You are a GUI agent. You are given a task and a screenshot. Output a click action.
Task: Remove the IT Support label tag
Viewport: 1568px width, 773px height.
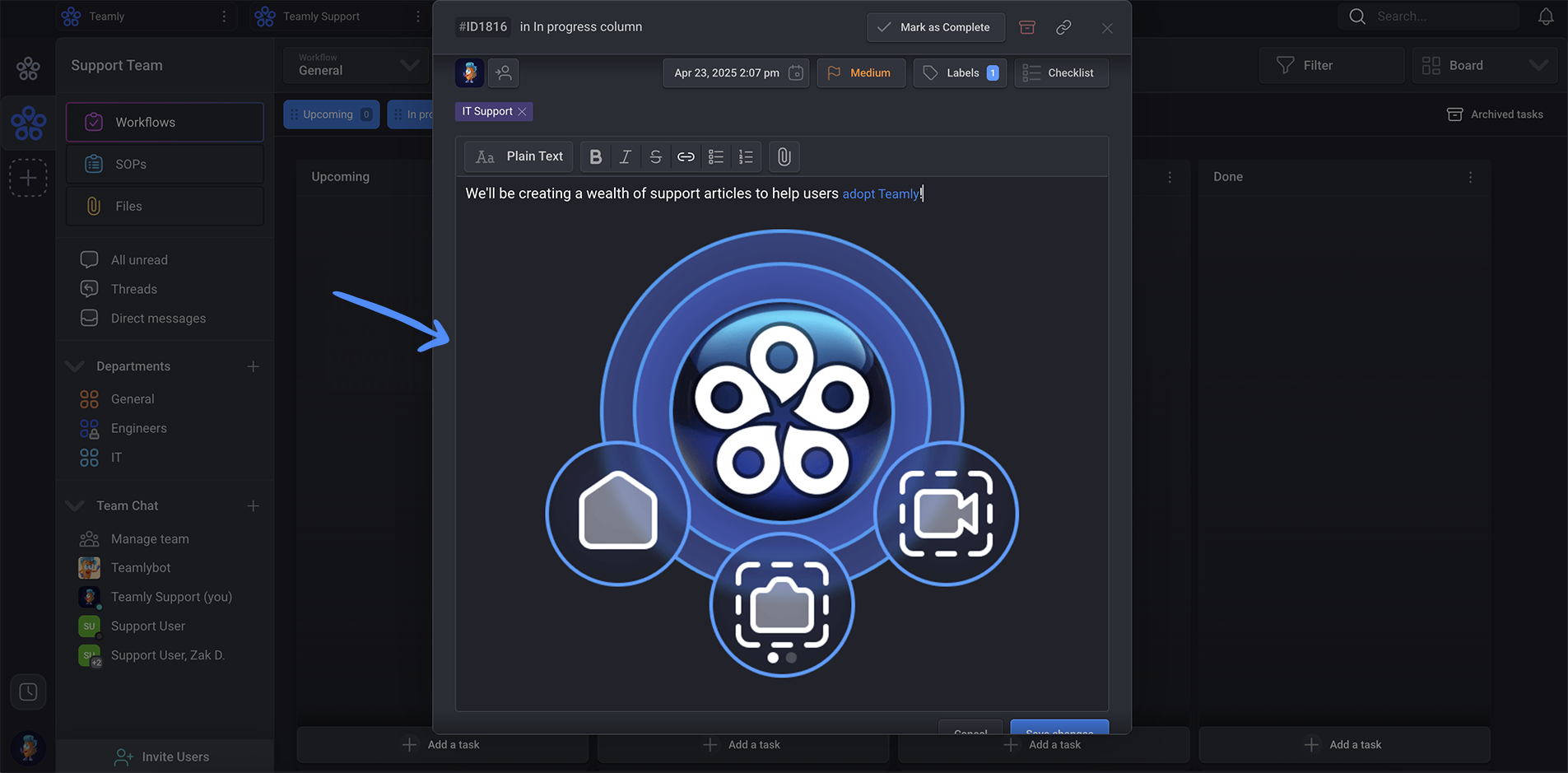coord(522,111)
